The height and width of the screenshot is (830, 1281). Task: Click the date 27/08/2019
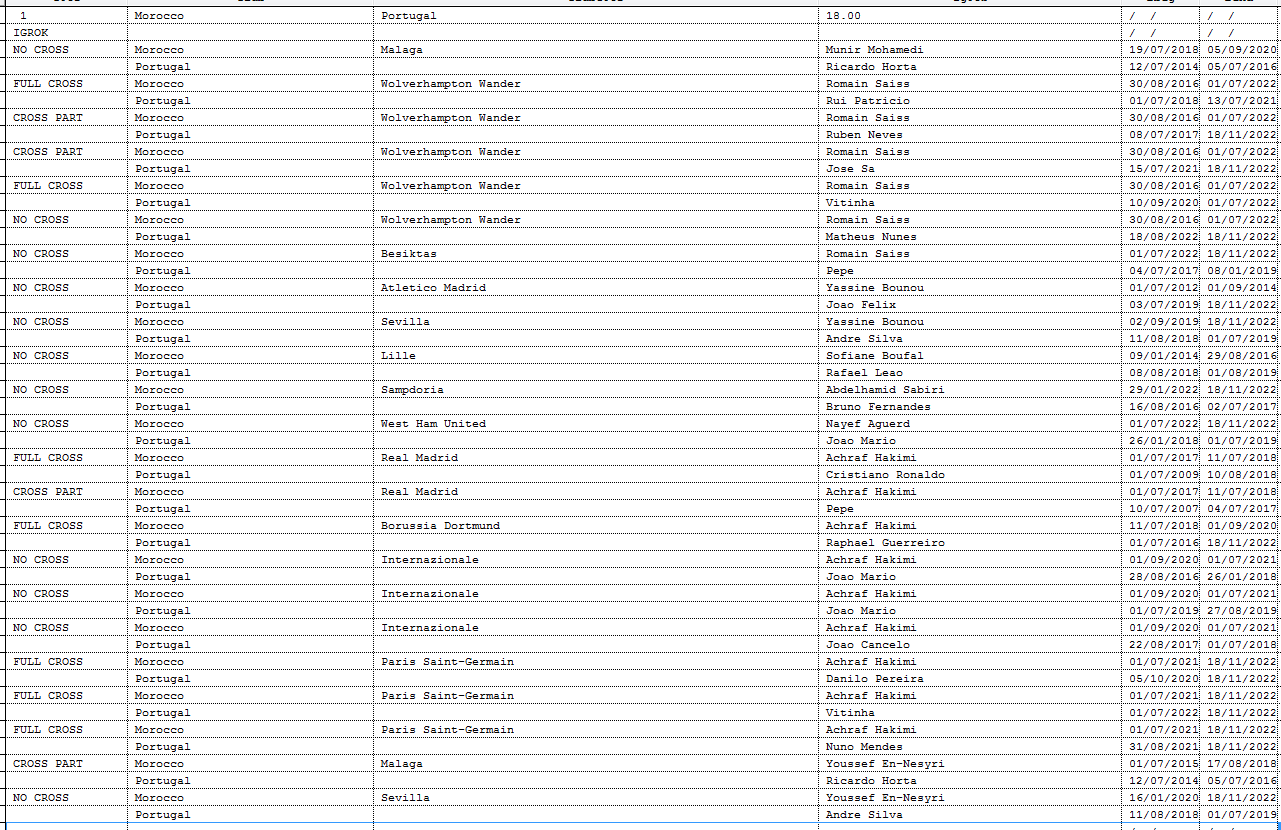point(1241,611)
